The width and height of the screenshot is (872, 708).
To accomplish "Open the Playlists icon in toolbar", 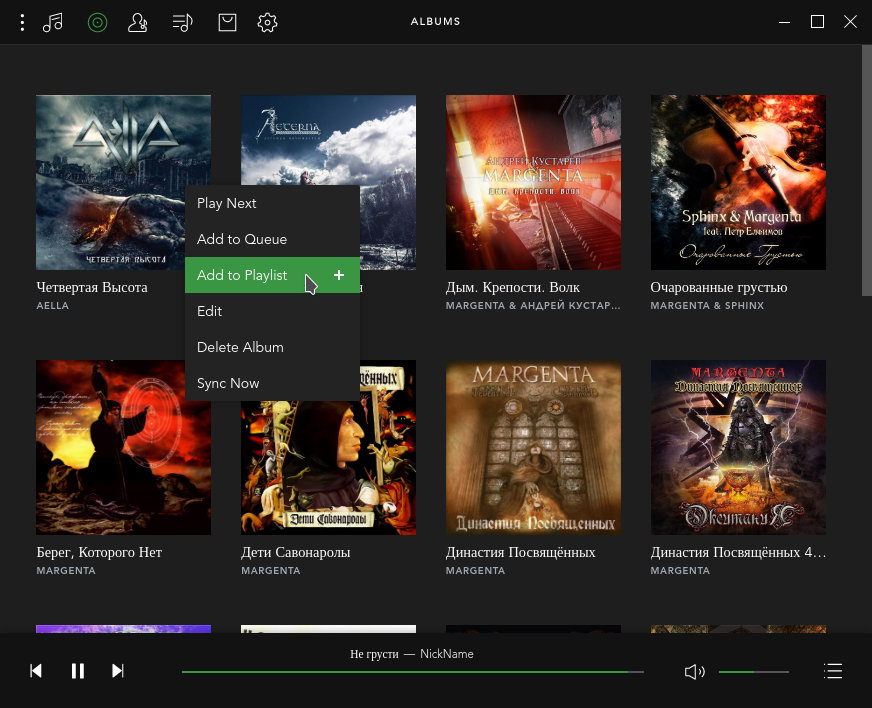I will 182,22.
